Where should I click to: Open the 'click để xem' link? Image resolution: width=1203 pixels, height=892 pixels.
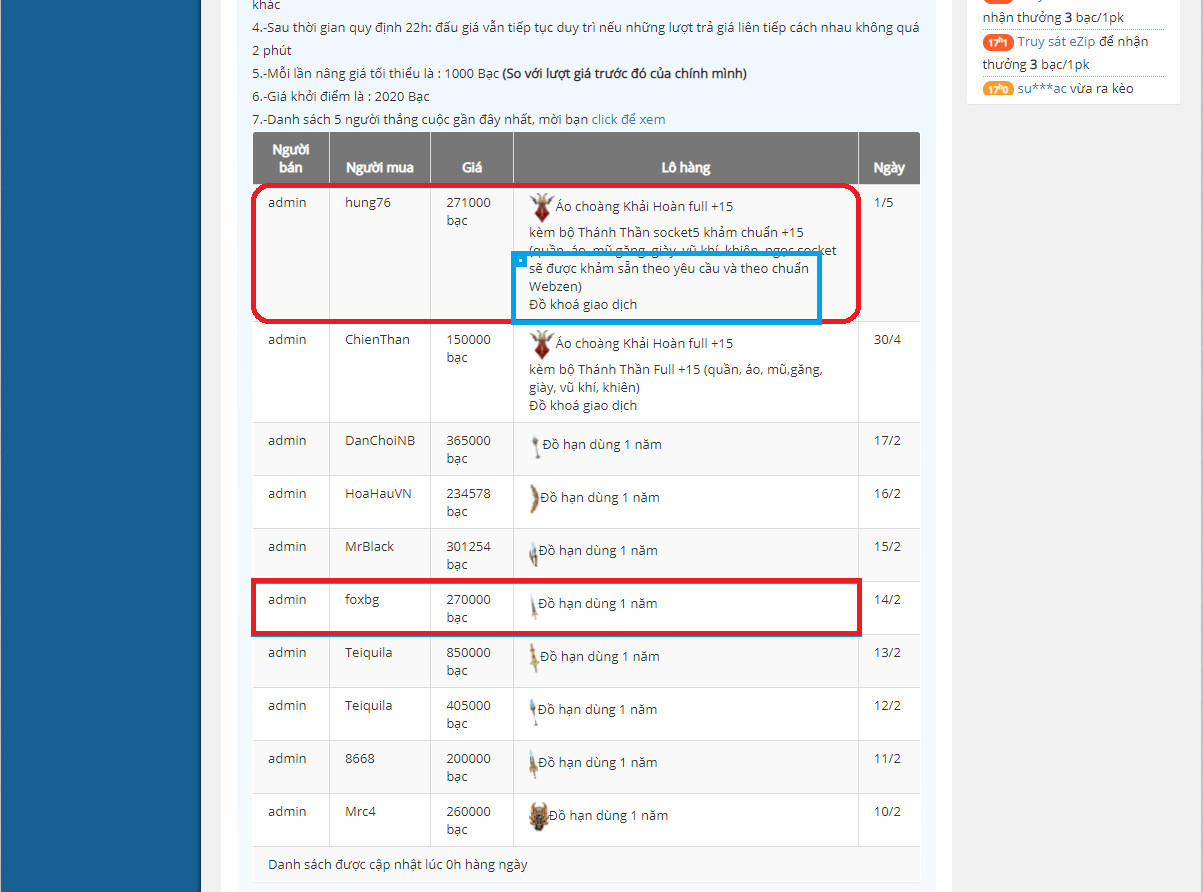628,120
